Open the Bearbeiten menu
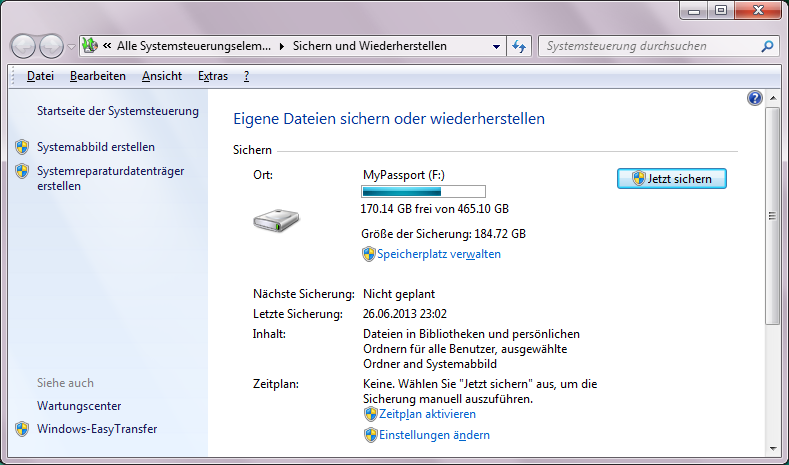Image resolution: width=789 pixels, height=465 pixels. coord(98,76)
